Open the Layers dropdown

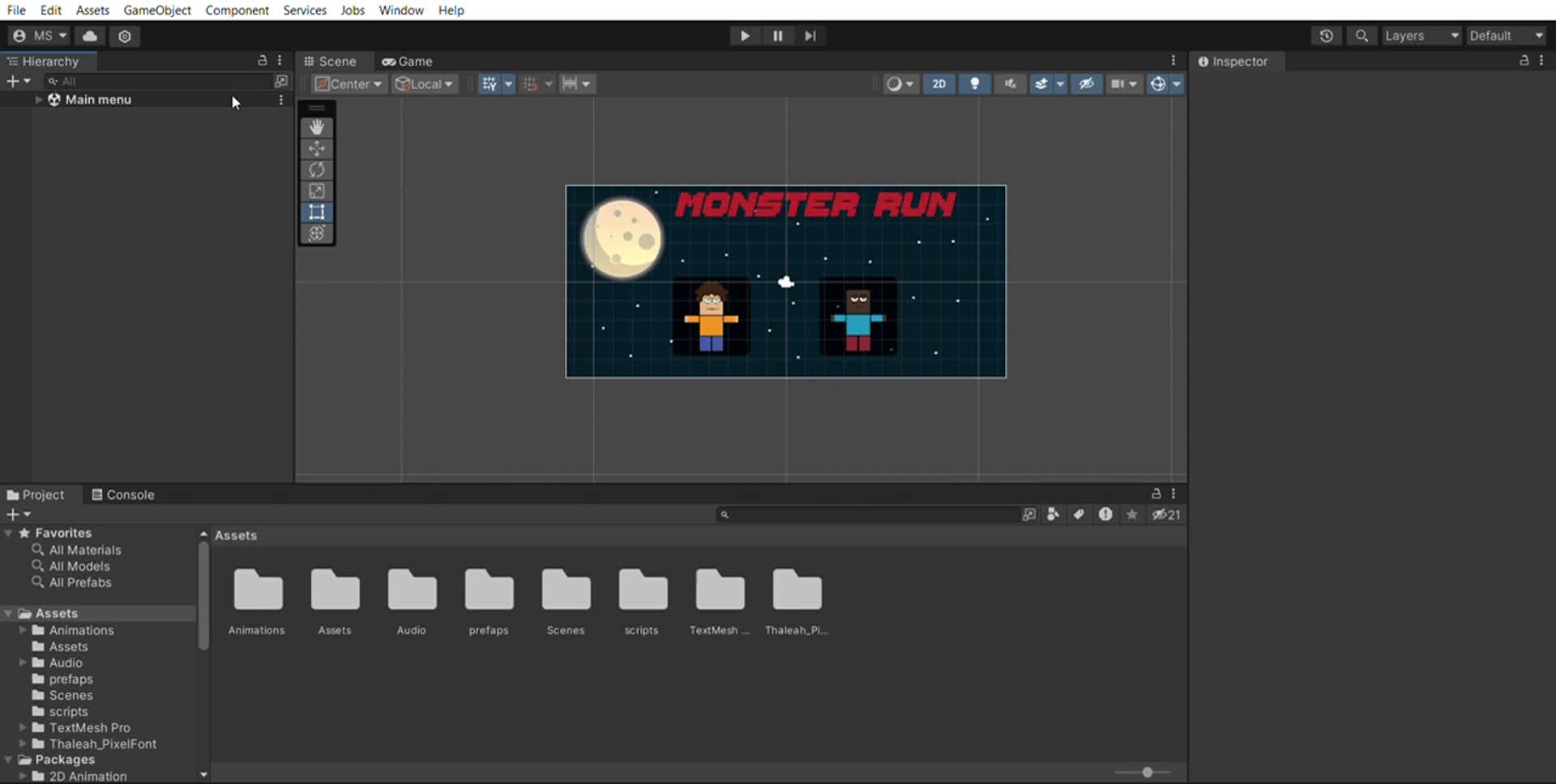point(1421,36)
